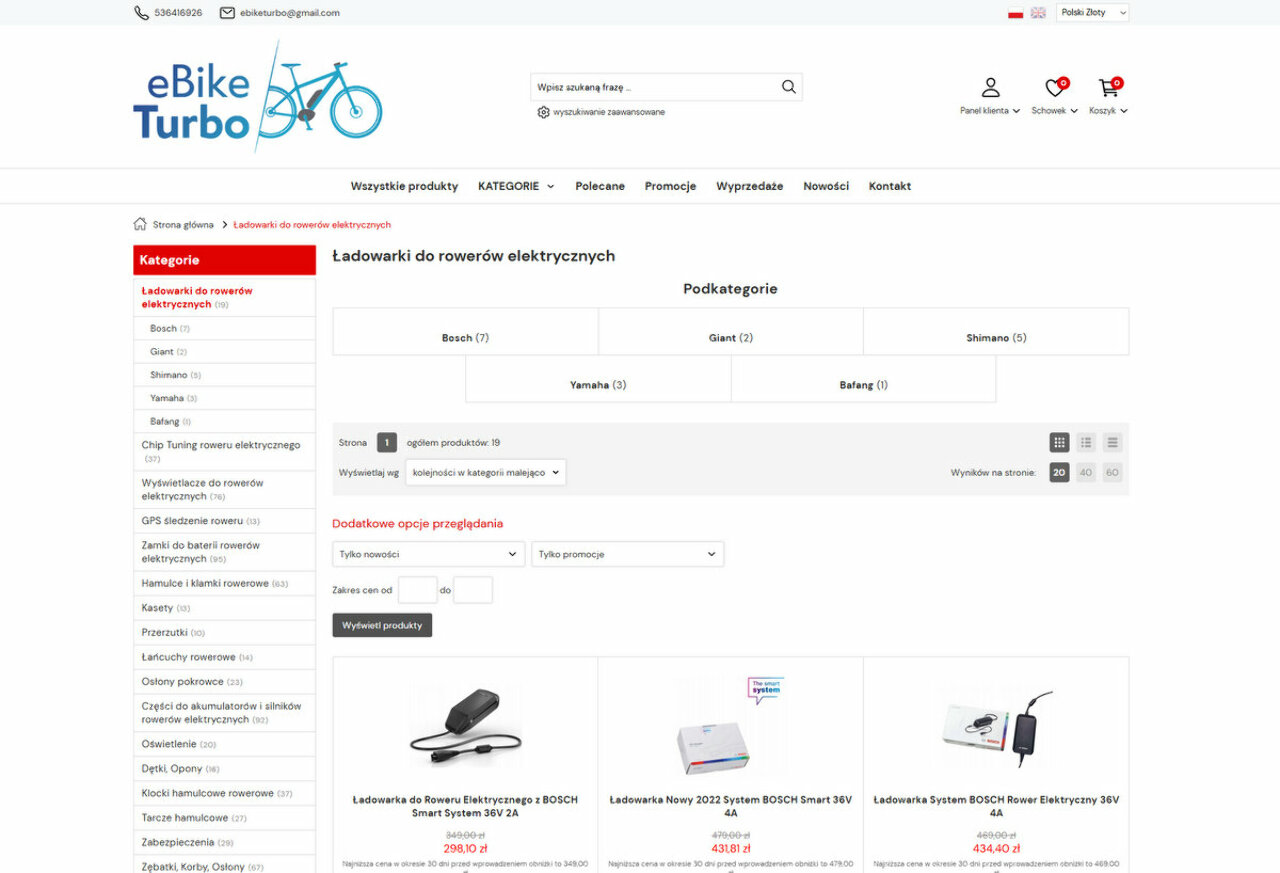Open the Bosch (7) subcategory tile
The width and height of the screenshot is (1280, 873).
[x=465, y=331]
